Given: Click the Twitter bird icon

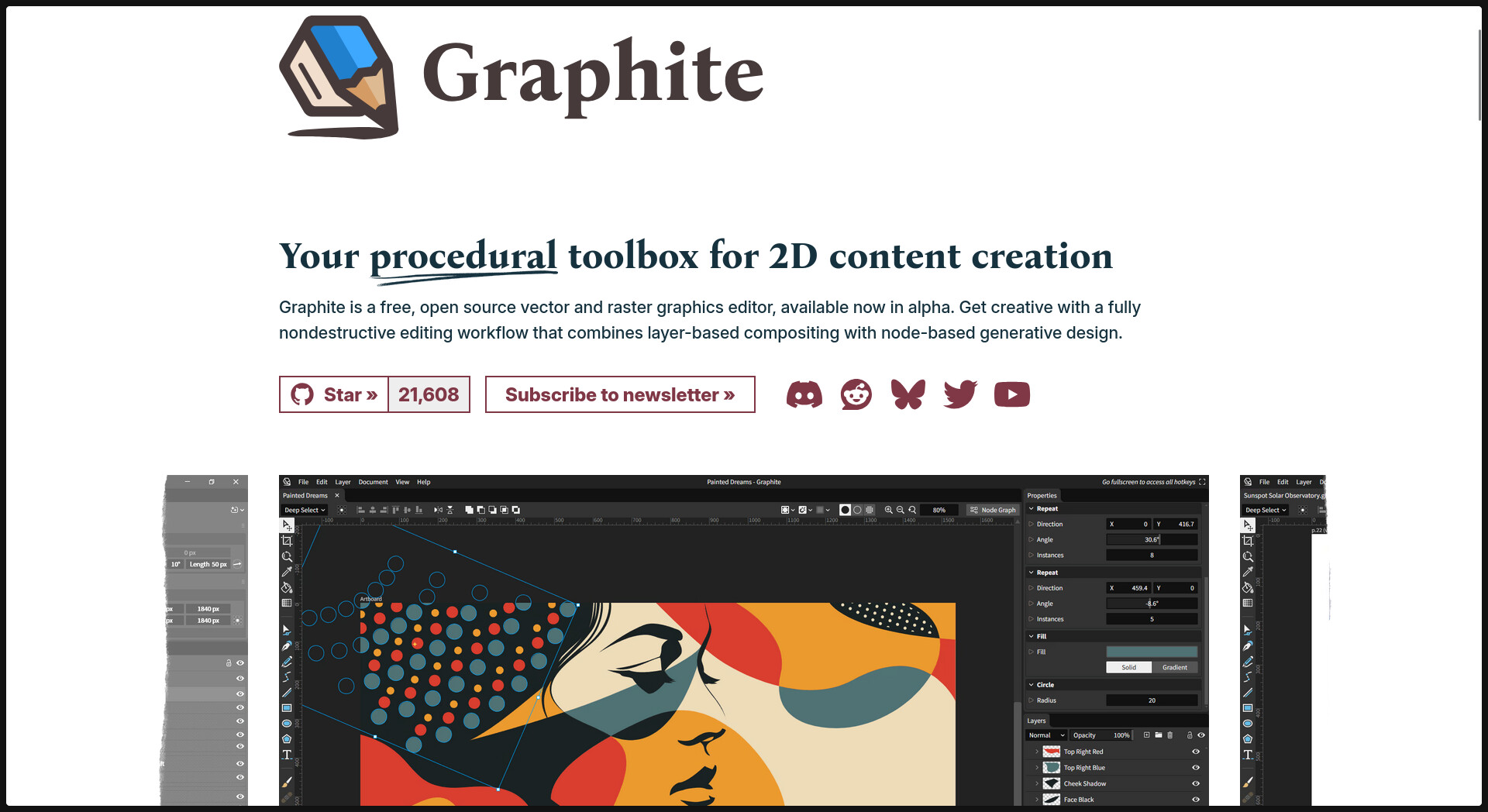Looking at the screenshot, I should (x=959, y=394).
